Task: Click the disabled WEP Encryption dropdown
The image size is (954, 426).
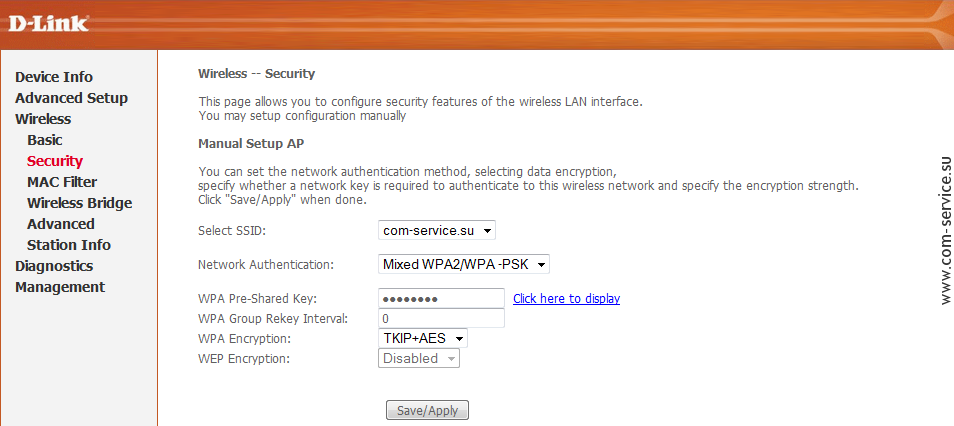Action: (x=419, y=358)
